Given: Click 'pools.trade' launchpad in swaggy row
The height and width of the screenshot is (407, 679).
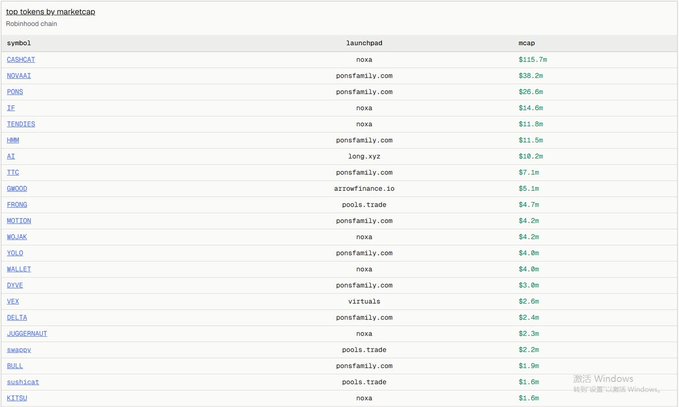Looking at the screenshot, I should 364,350.
